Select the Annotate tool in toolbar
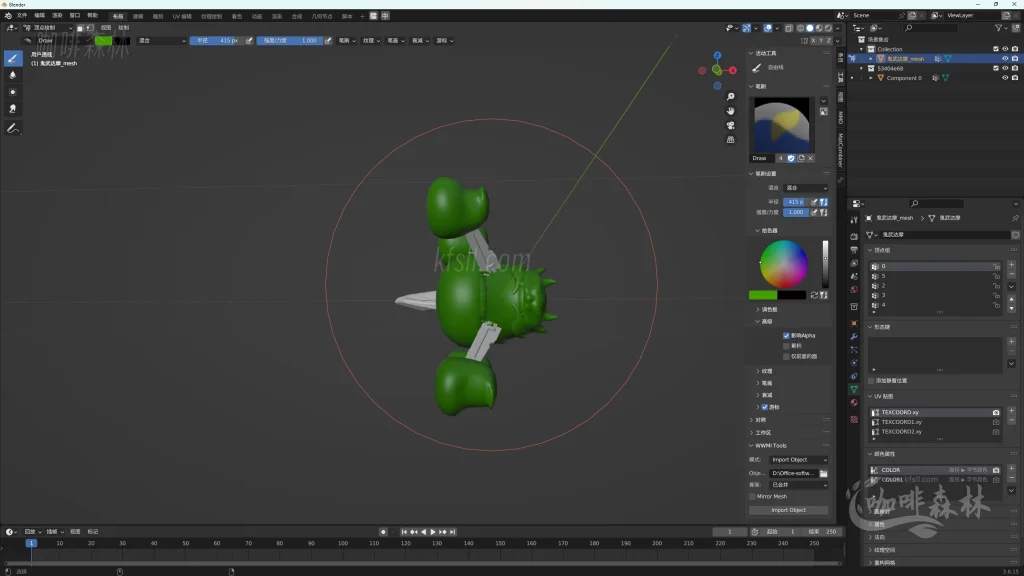 click(13, 129)
